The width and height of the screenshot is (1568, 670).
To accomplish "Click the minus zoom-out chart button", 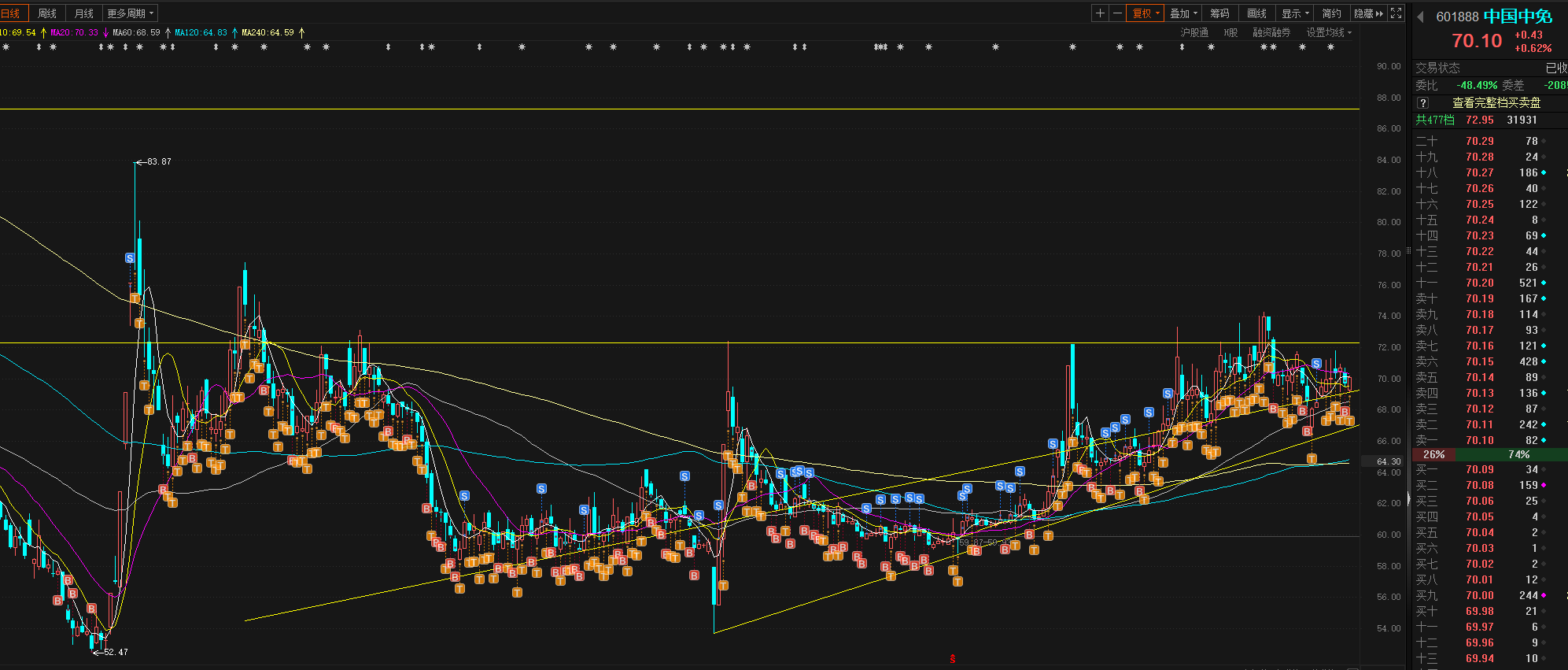I will pos(1116,13).
